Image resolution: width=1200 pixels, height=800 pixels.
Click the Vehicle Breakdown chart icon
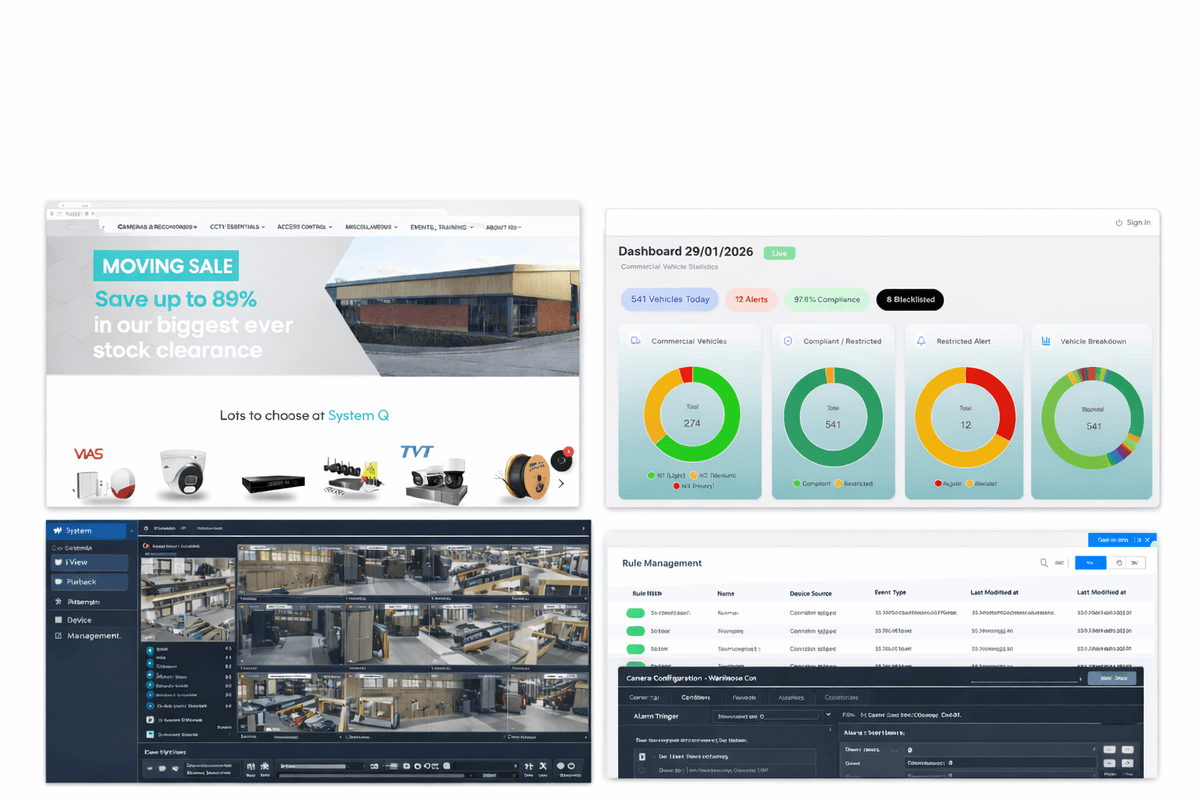point(1047,340)
